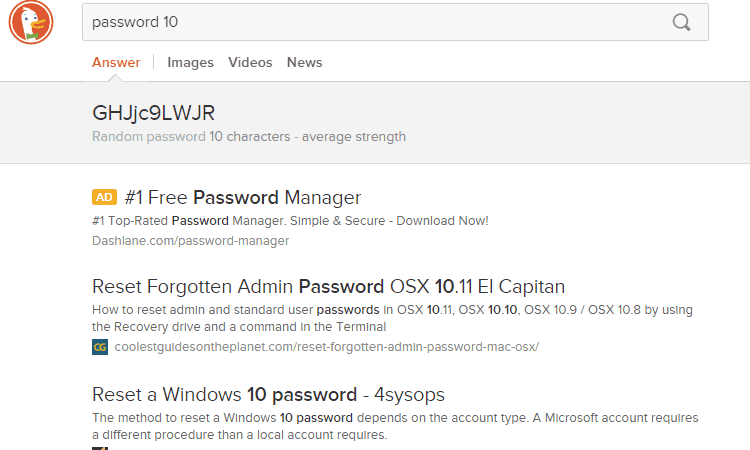Switch to the Images tab

tap(190, 62)
